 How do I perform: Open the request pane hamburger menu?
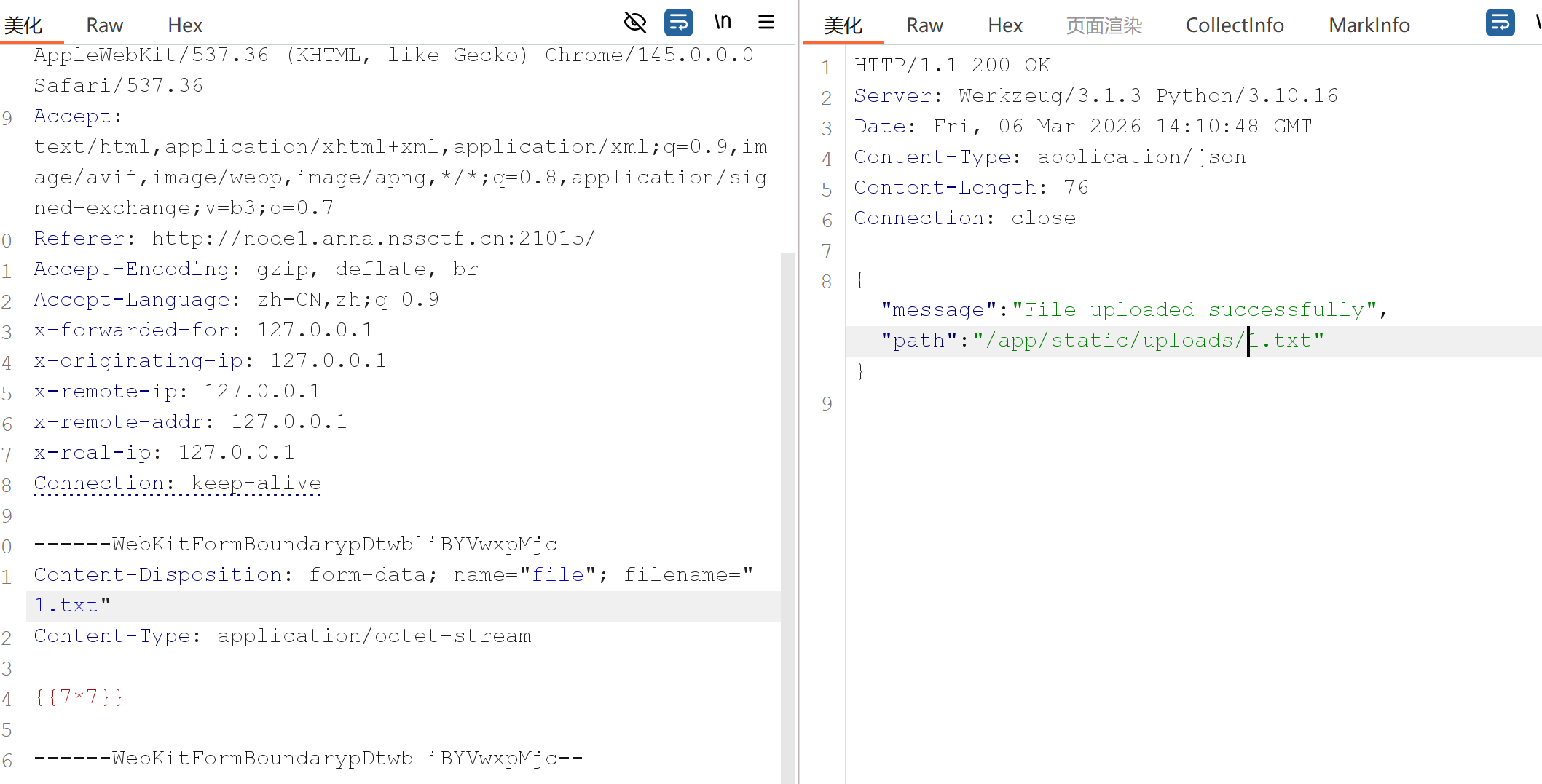766,23
